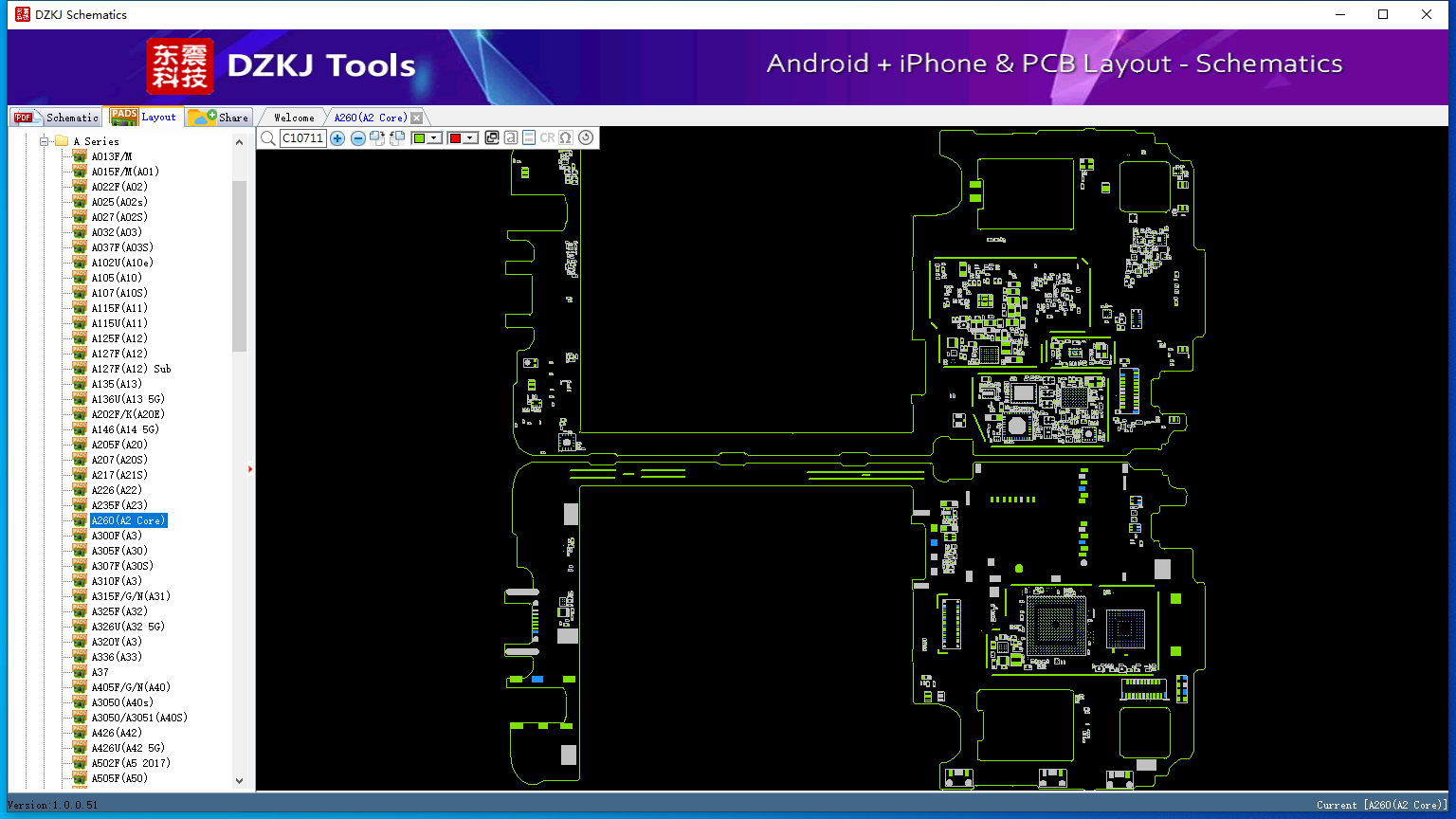Click the rotate clockwise pages icon
The width and height of the screenshot is (1456, 819).
coord(377,138)
